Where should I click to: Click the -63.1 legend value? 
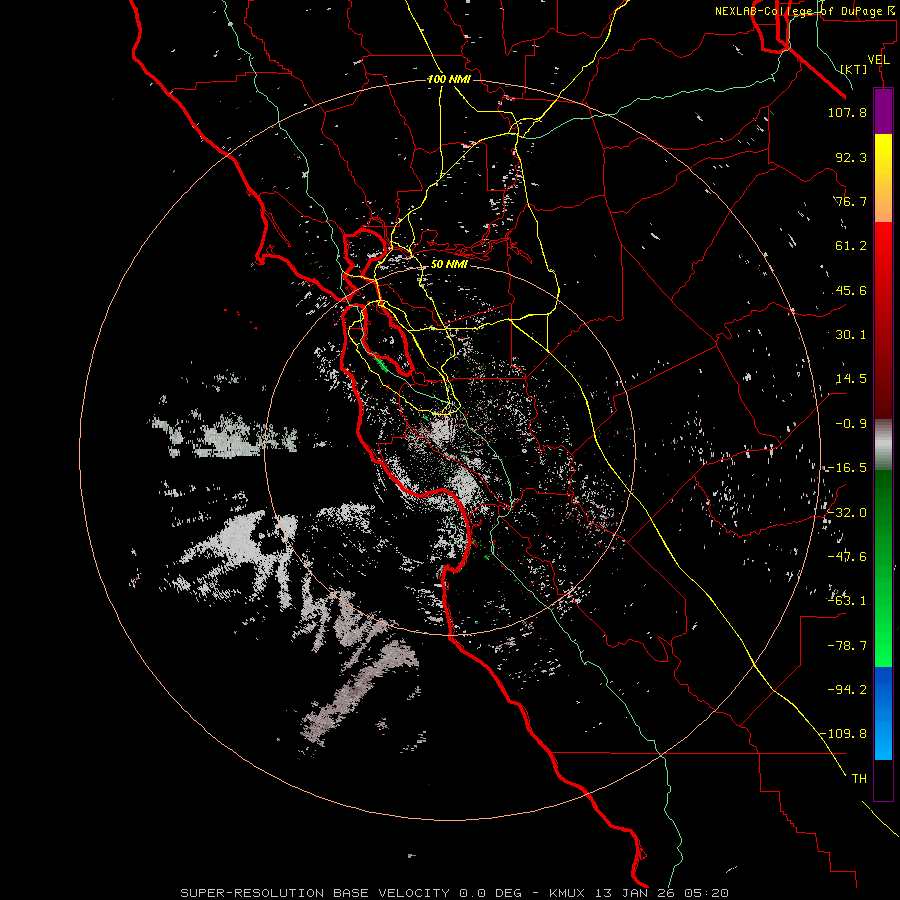[x=847, y=601]
